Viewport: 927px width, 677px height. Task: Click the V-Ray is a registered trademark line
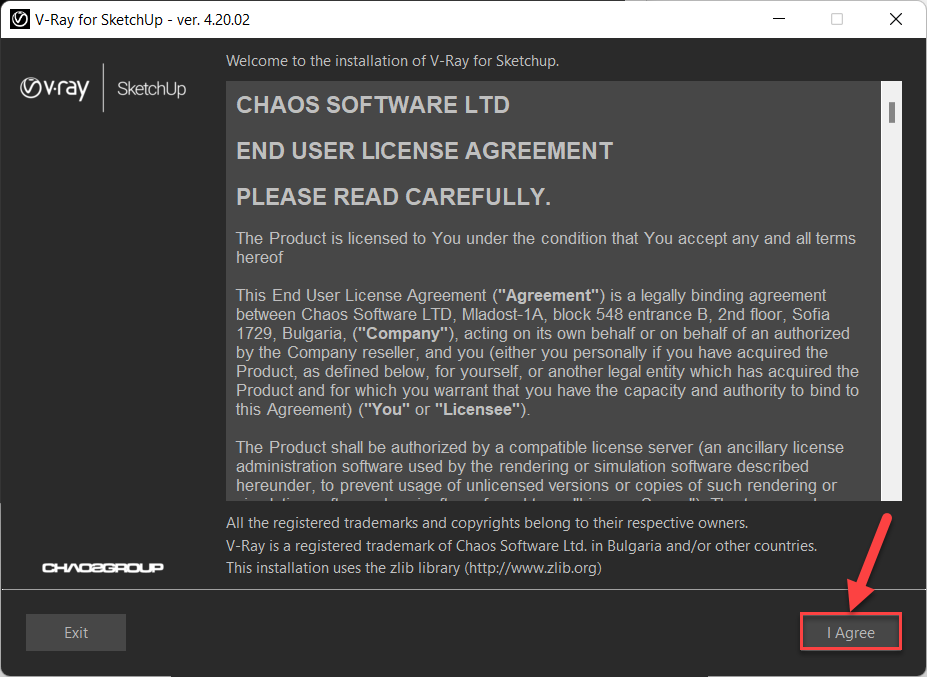(521, 545)
